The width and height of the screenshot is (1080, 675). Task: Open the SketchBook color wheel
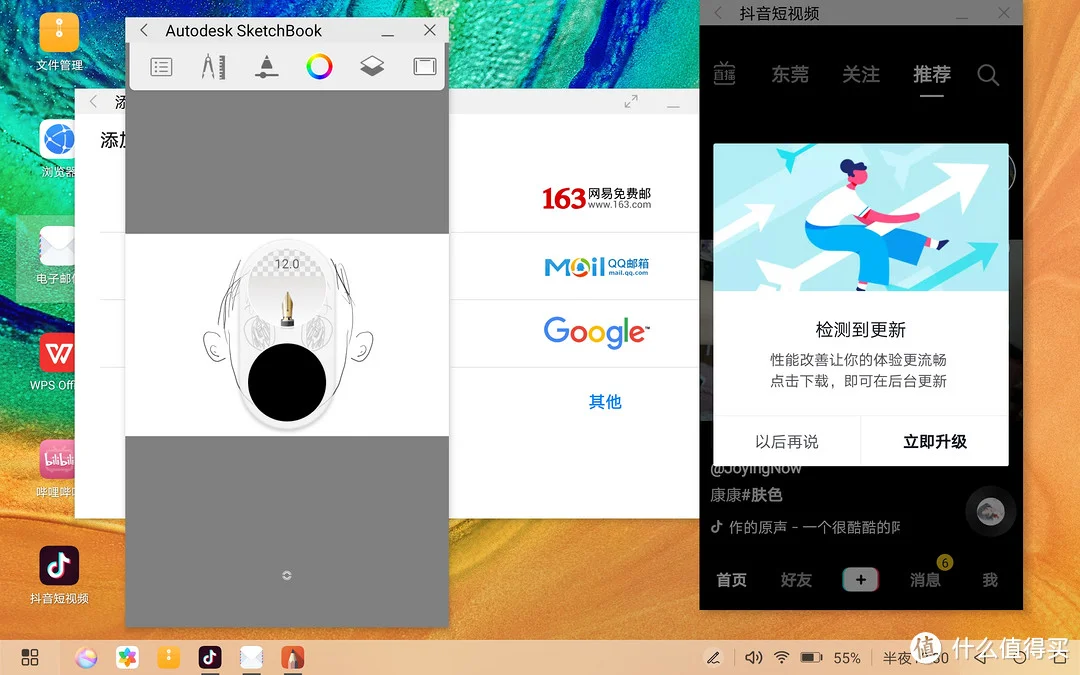coord(319,67)
